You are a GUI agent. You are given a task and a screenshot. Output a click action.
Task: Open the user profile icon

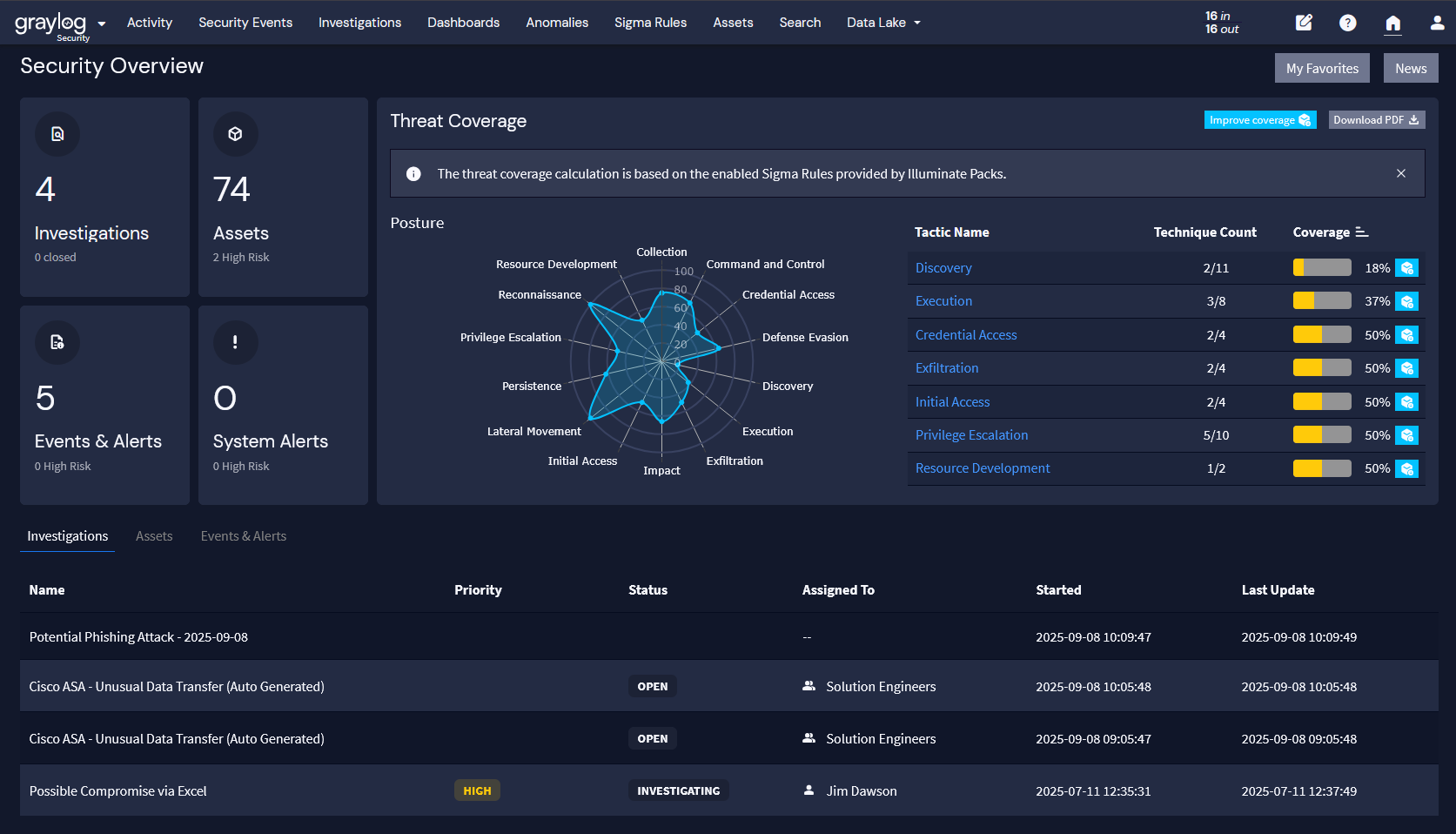point(1437,23)
